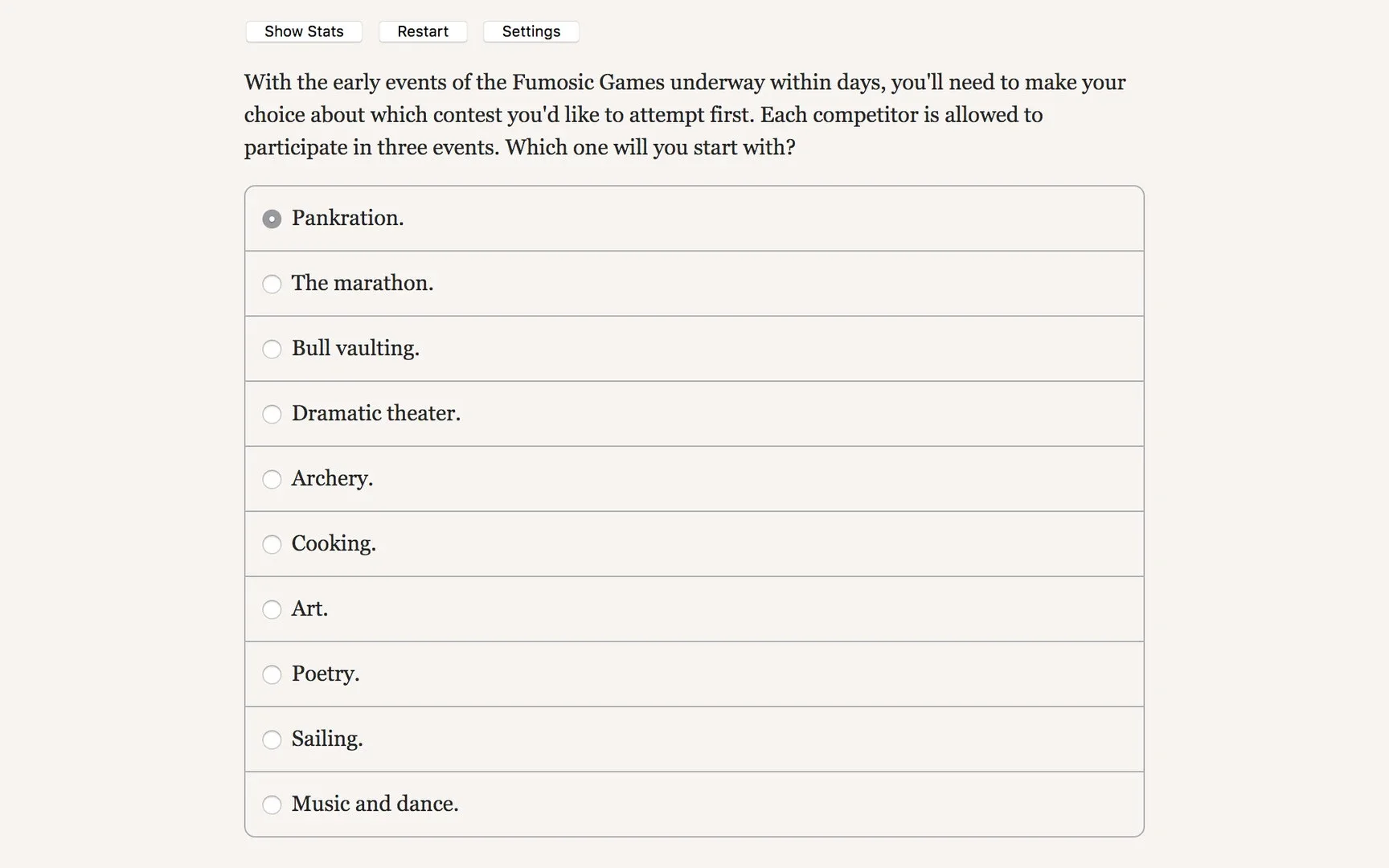Click the Archery option text label
The width and height of the screenshot is (1389, 868).
pos(332,478)
